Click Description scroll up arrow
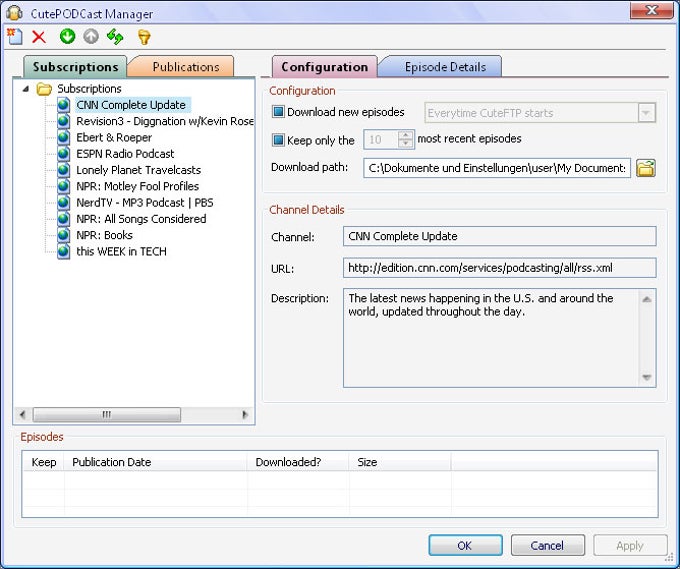The image size is (680, 569). click(x=647, y=299)
